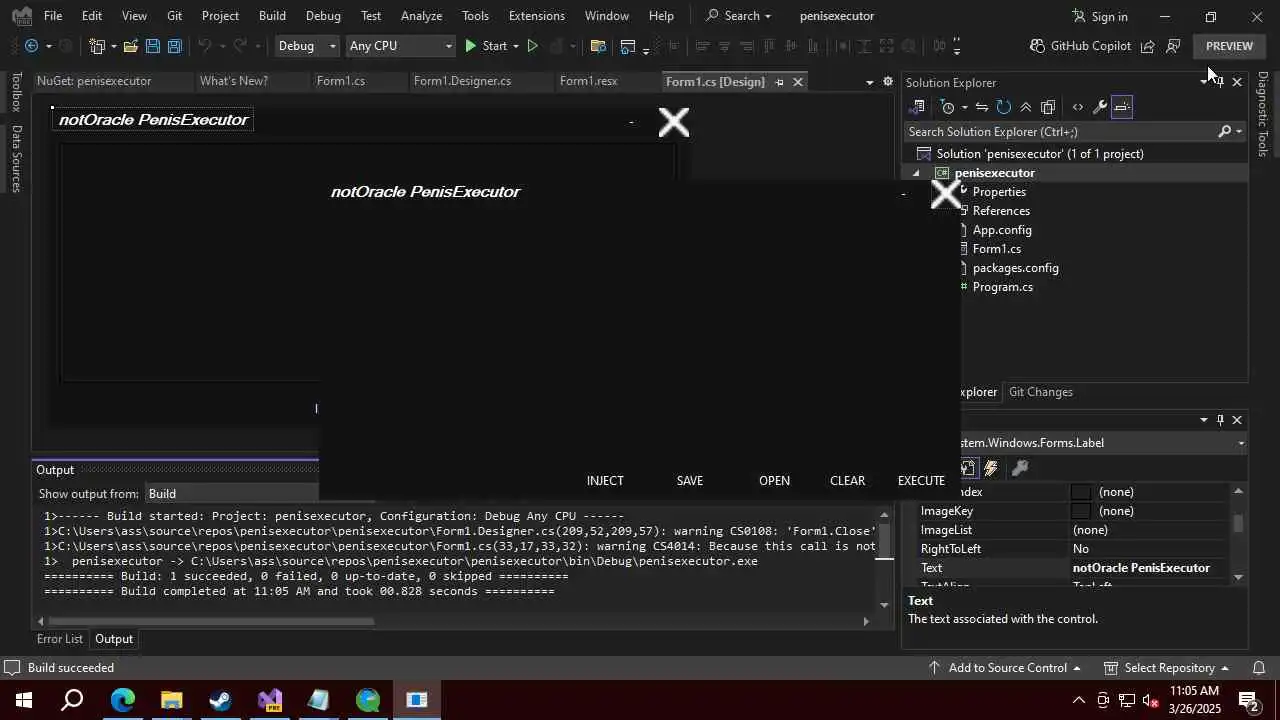Switch to the Form1.Designer.cs tab

[x=462, y=81]
